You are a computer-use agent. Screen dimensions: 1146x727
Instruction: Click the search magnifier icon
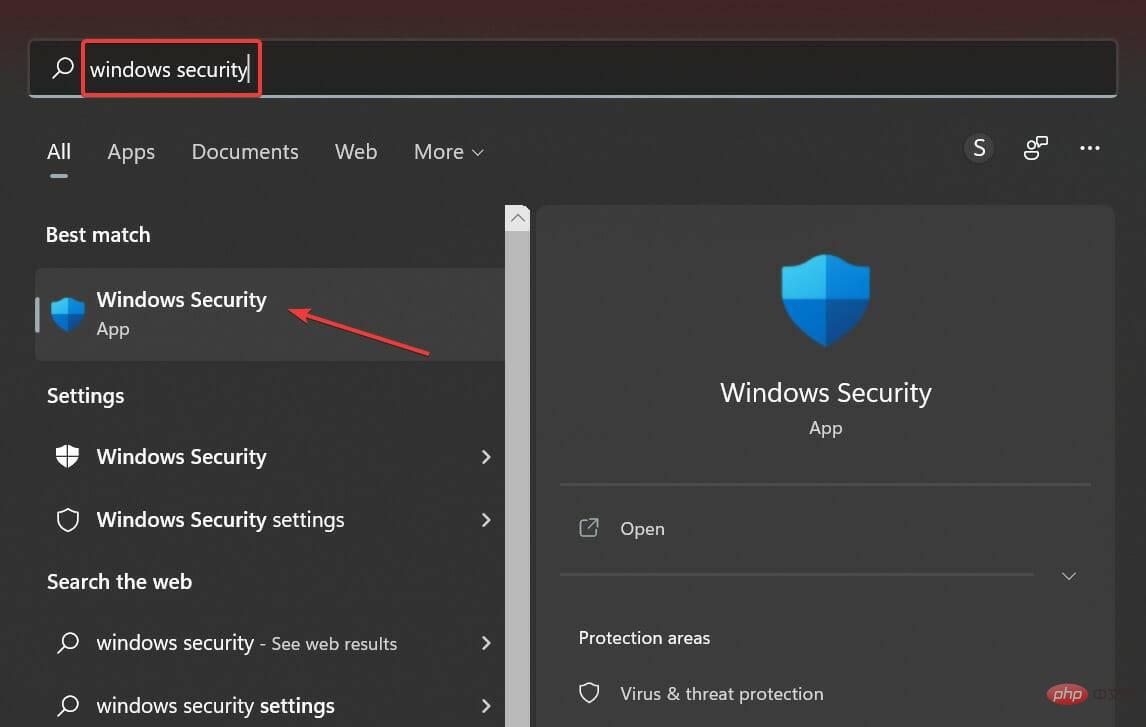click(62, 68)
